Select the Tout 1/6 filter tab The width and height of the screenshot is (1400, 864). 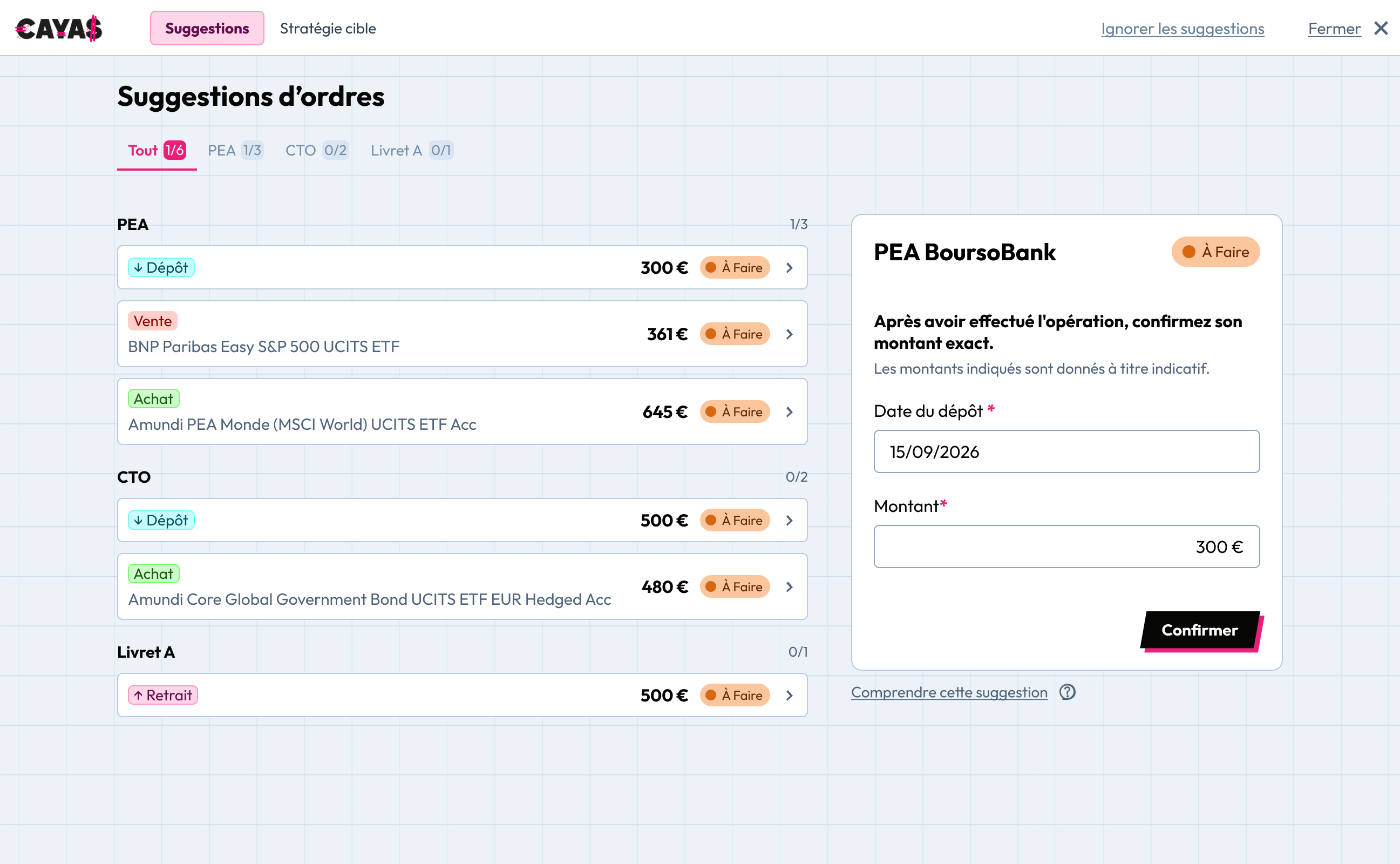(x=157, y=150)
